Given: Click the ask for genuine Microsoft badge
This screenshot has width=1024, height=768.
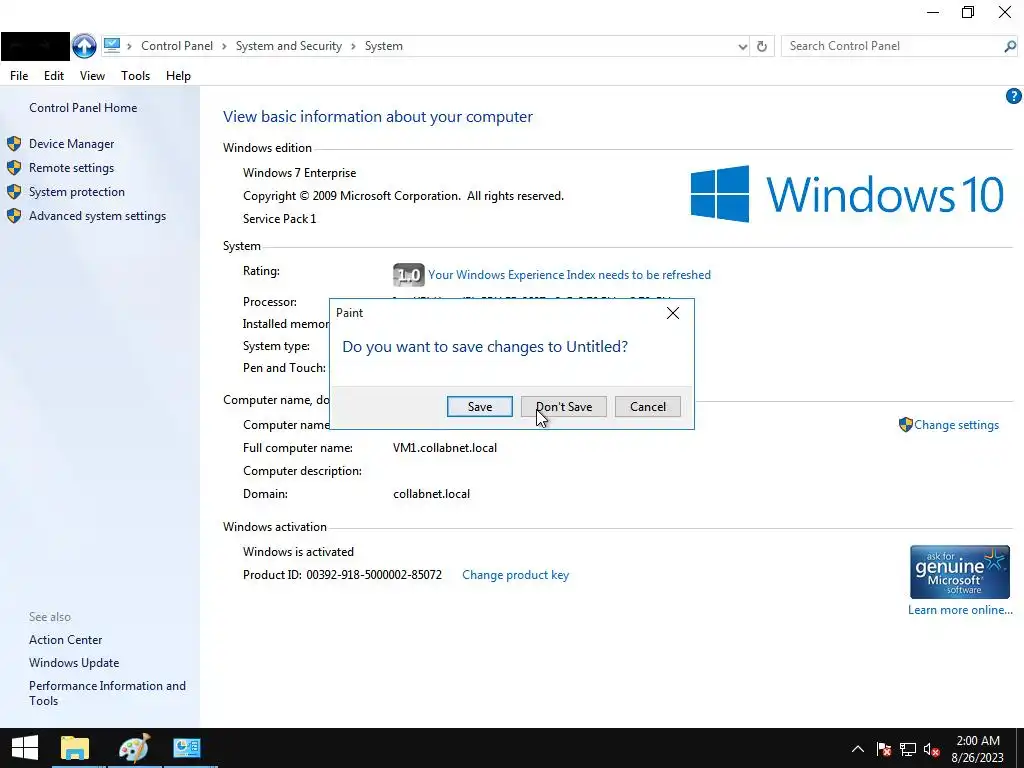Looking at the screenshot, I should pos(959,572).
